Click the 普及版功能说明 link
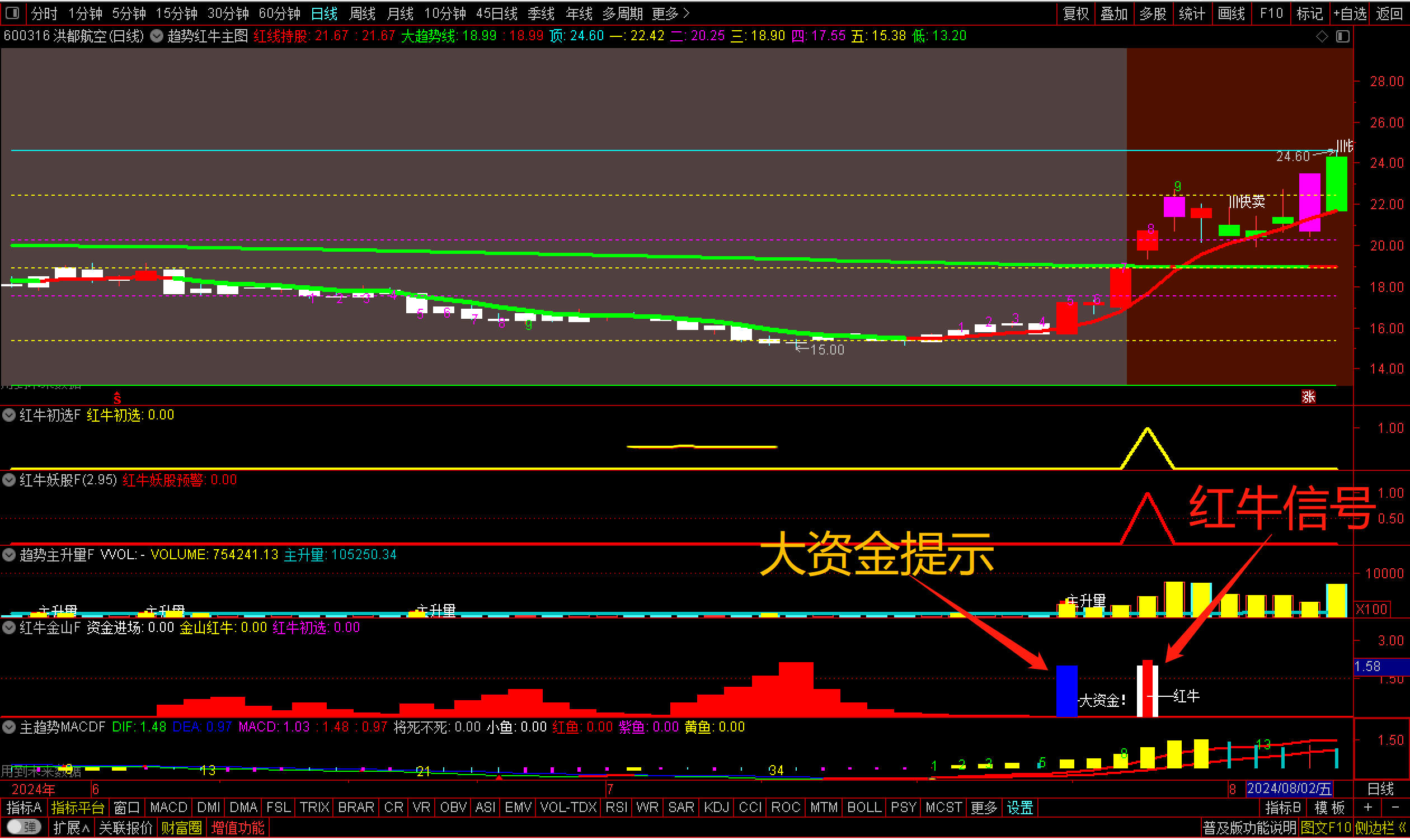This screenshot has height=840, width=1410. (x=1249, y=828)
